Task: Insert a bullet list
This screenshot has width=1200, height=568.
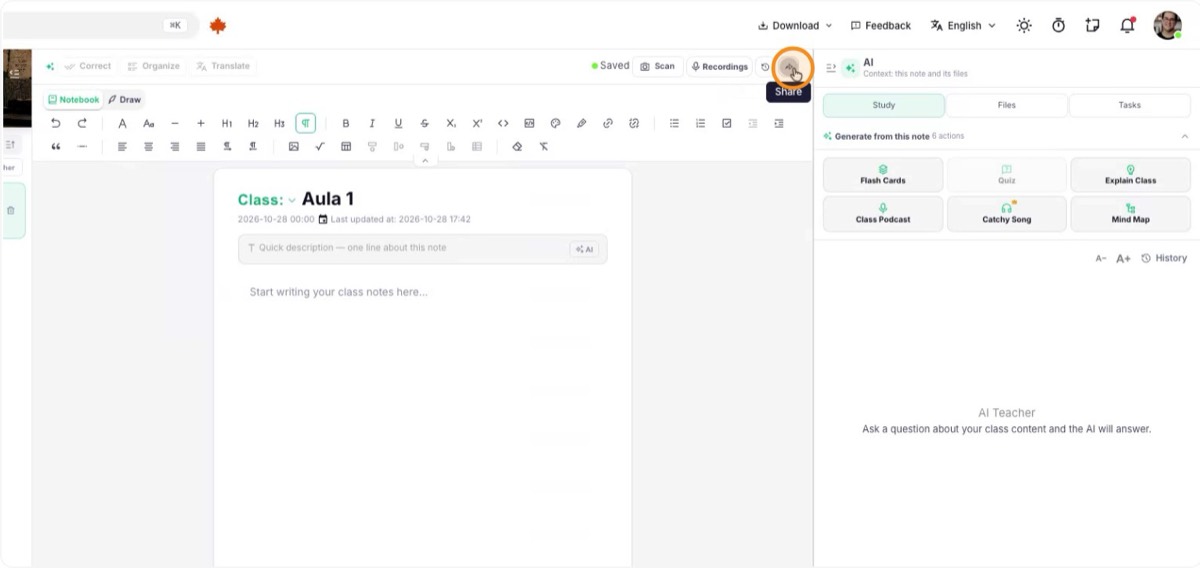Action: 674,123
